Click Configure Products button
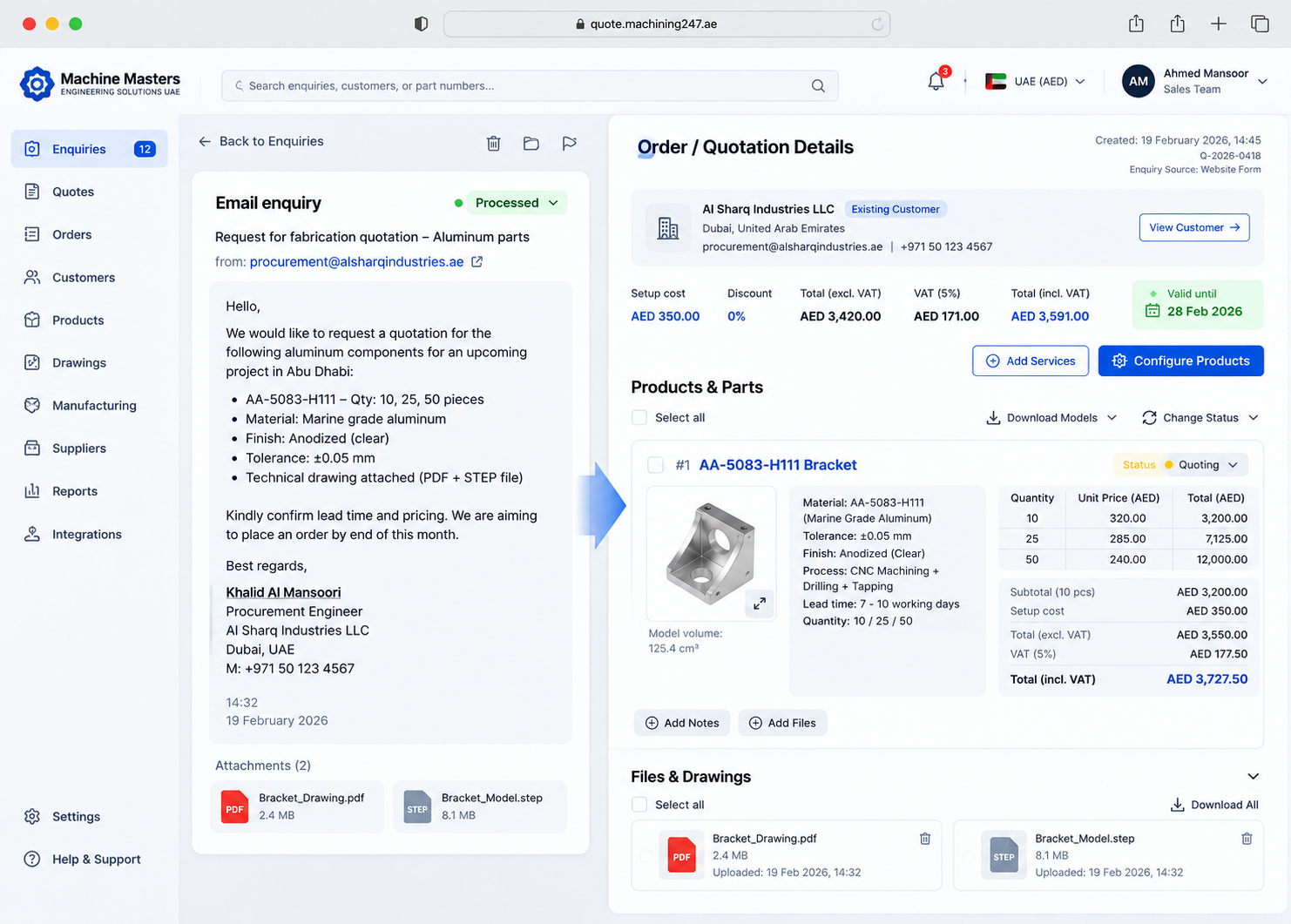The image size is (1291, 924). click(1180, 361)
